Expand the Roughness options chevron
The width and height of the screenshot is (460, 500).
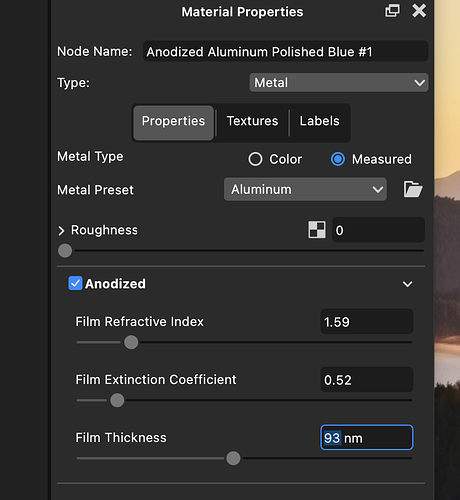tap(61, 231)
